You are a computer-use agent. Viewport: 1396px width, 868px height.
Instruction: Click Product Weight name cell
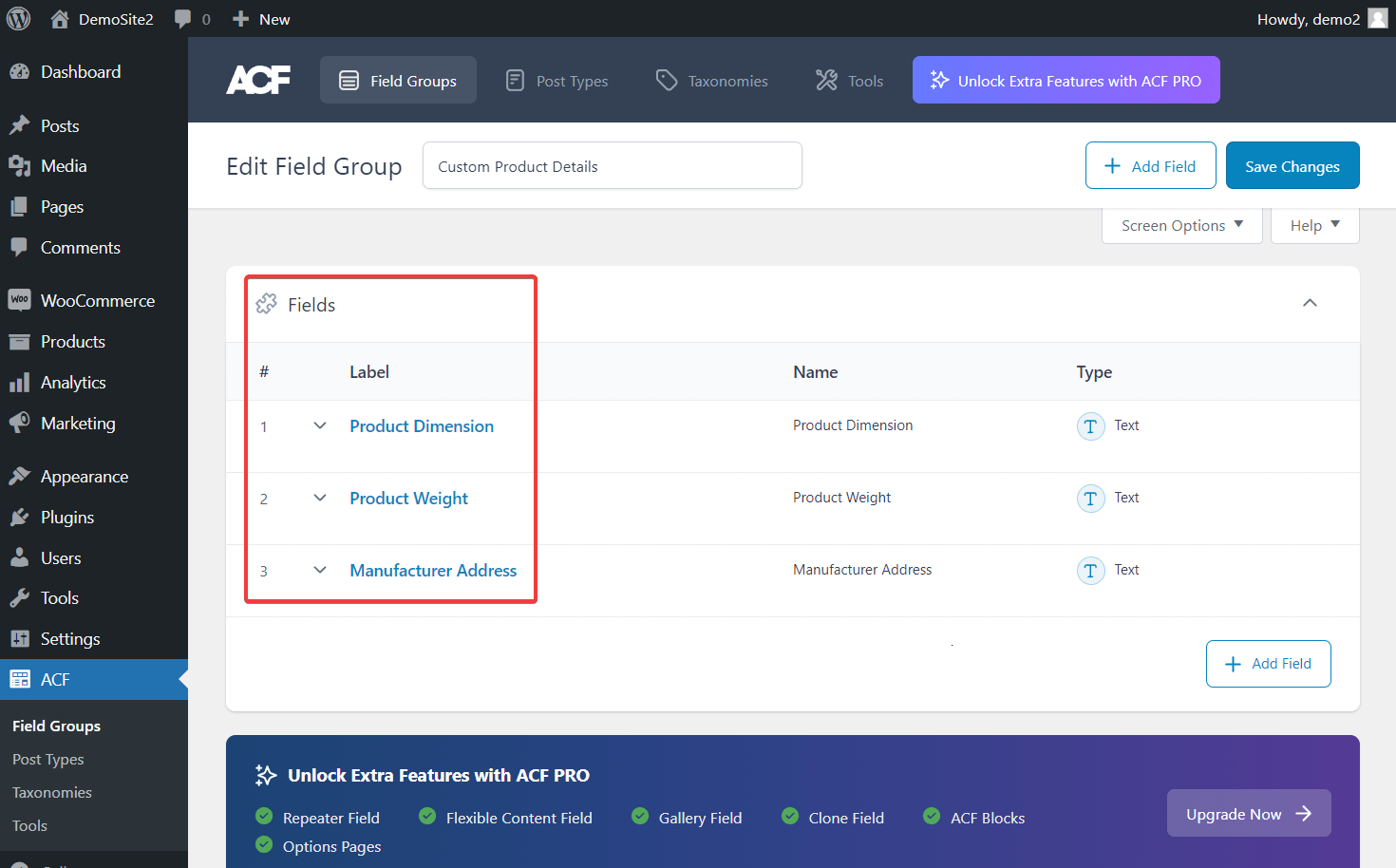coord(841,498)
